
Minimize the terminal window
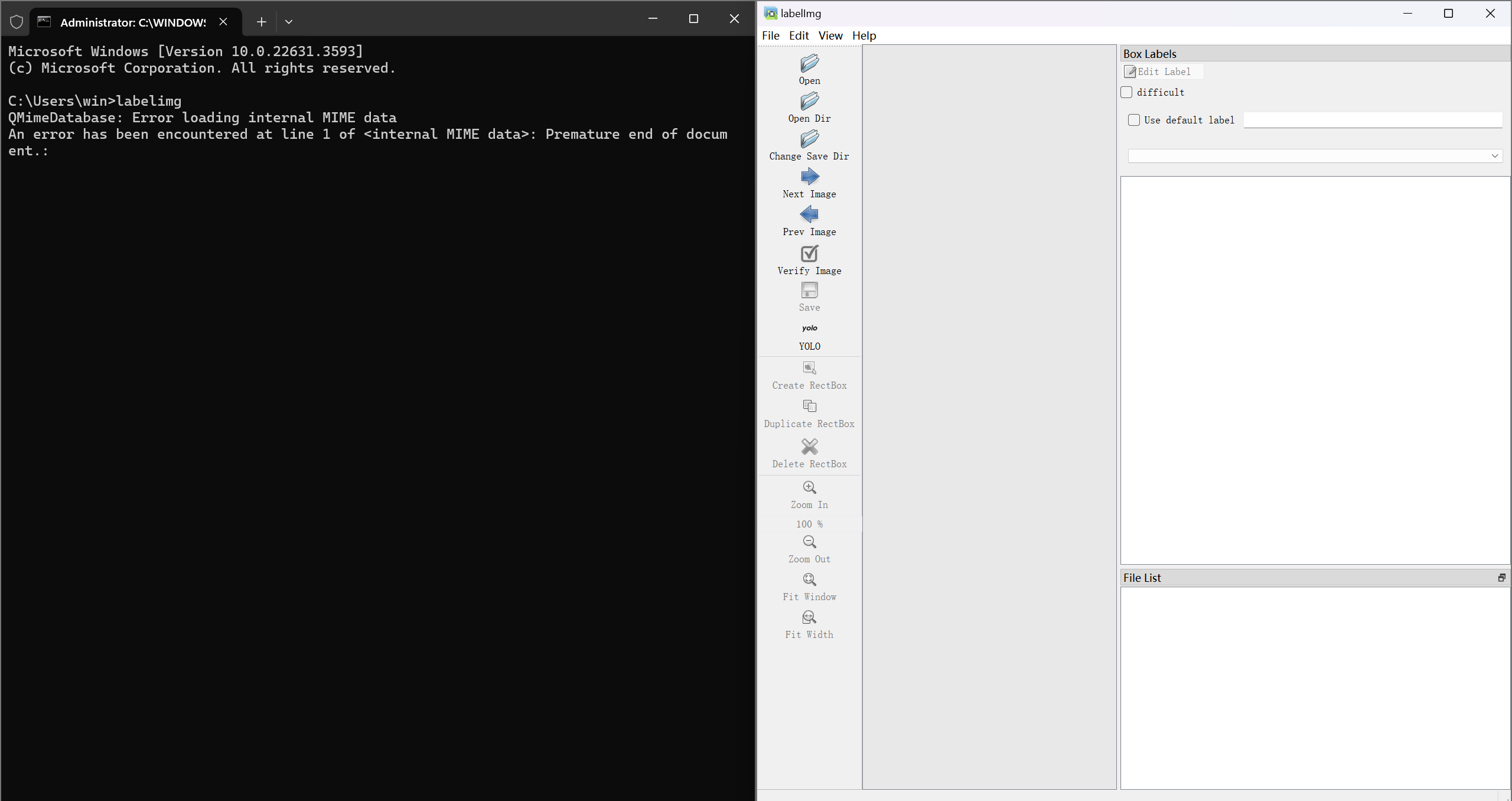coord(653,19)
